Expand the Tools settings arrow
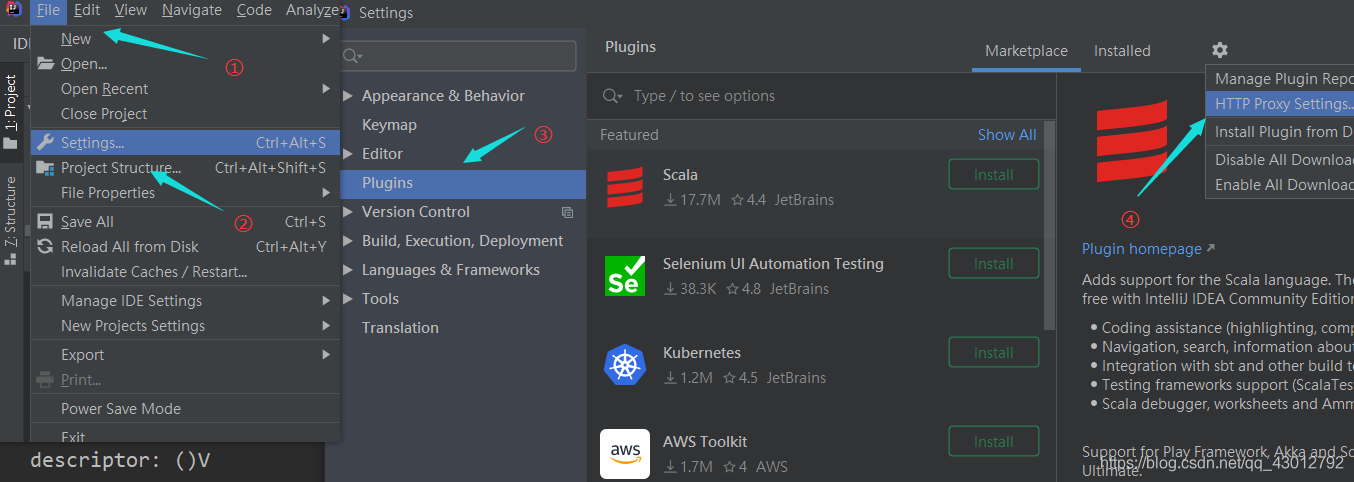The image size is (1354, 482). 348,299
